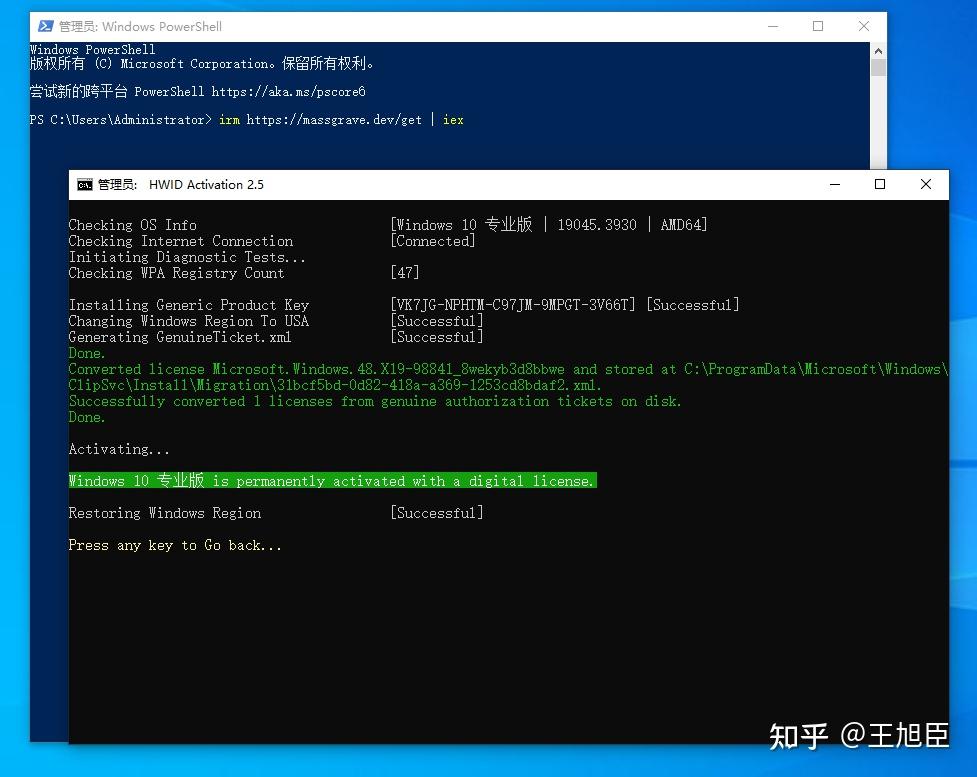Image resolution: width=977 pixels, height=777 pixels.
Task: Close the Windows PowerShell window
Action: (863, 26)
